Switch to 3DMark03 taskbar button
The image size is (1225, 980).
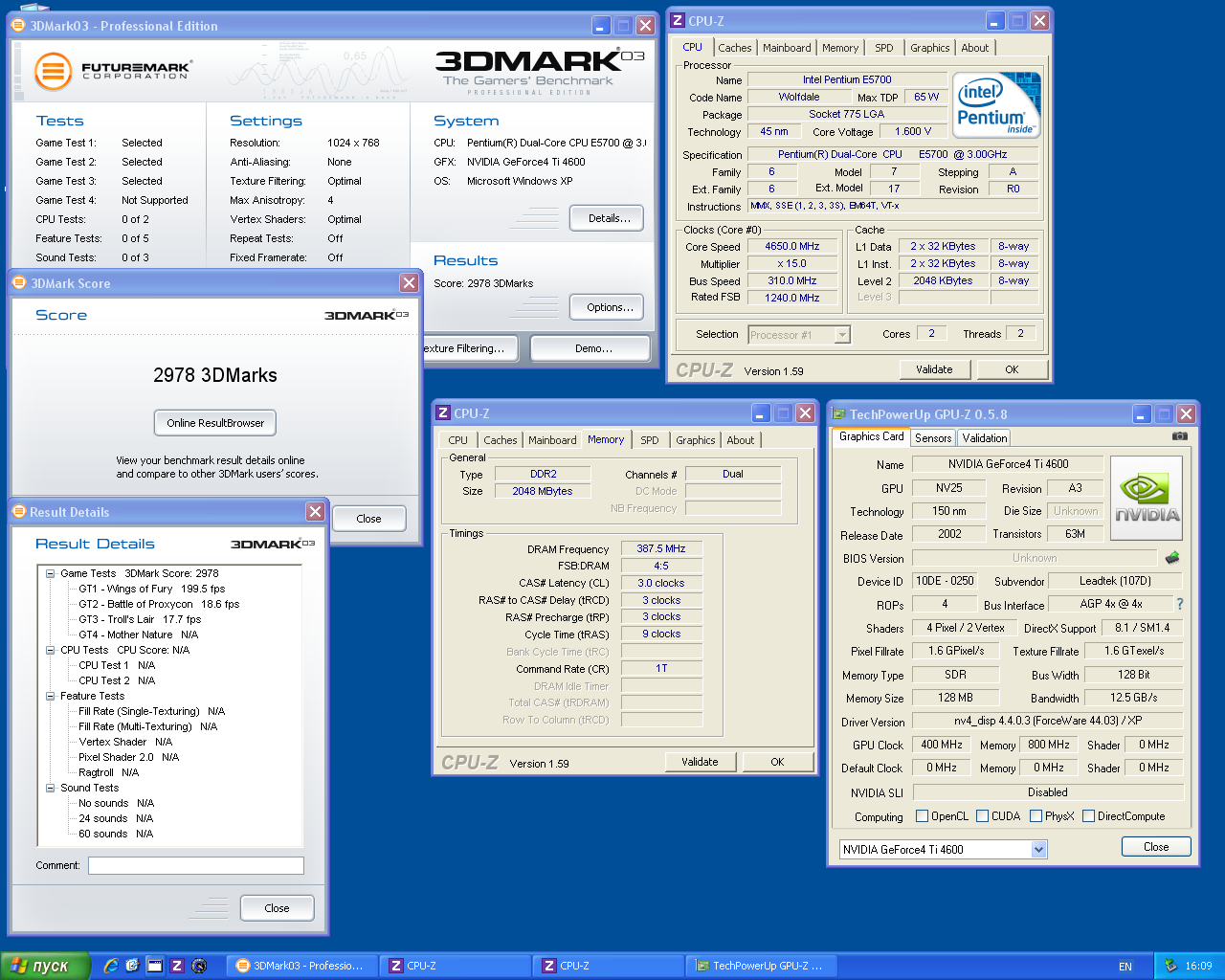pyautogui.click(x=301, y=966)
